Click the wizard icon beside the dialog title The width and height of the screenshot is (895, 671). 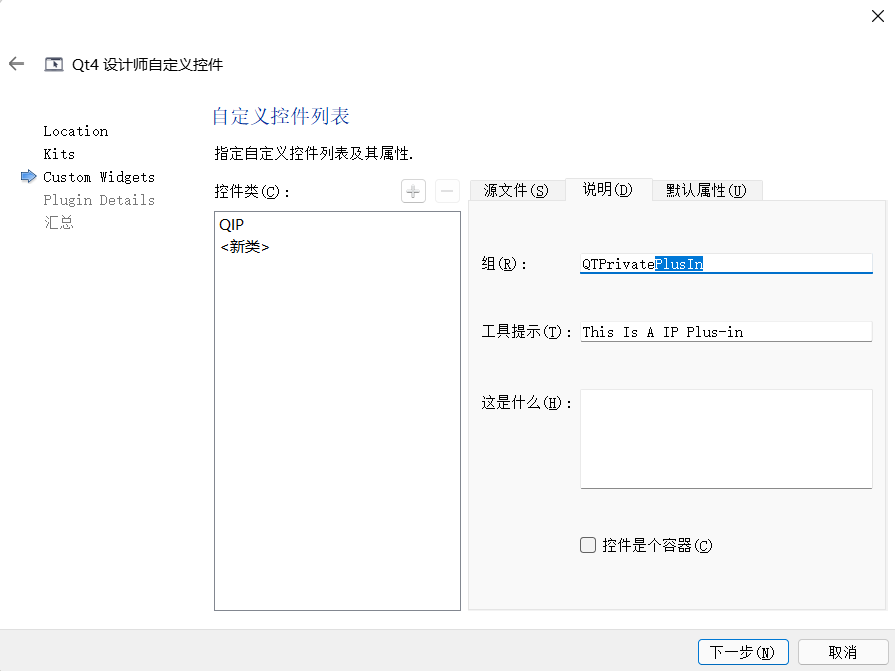click(x=54, y=63)
